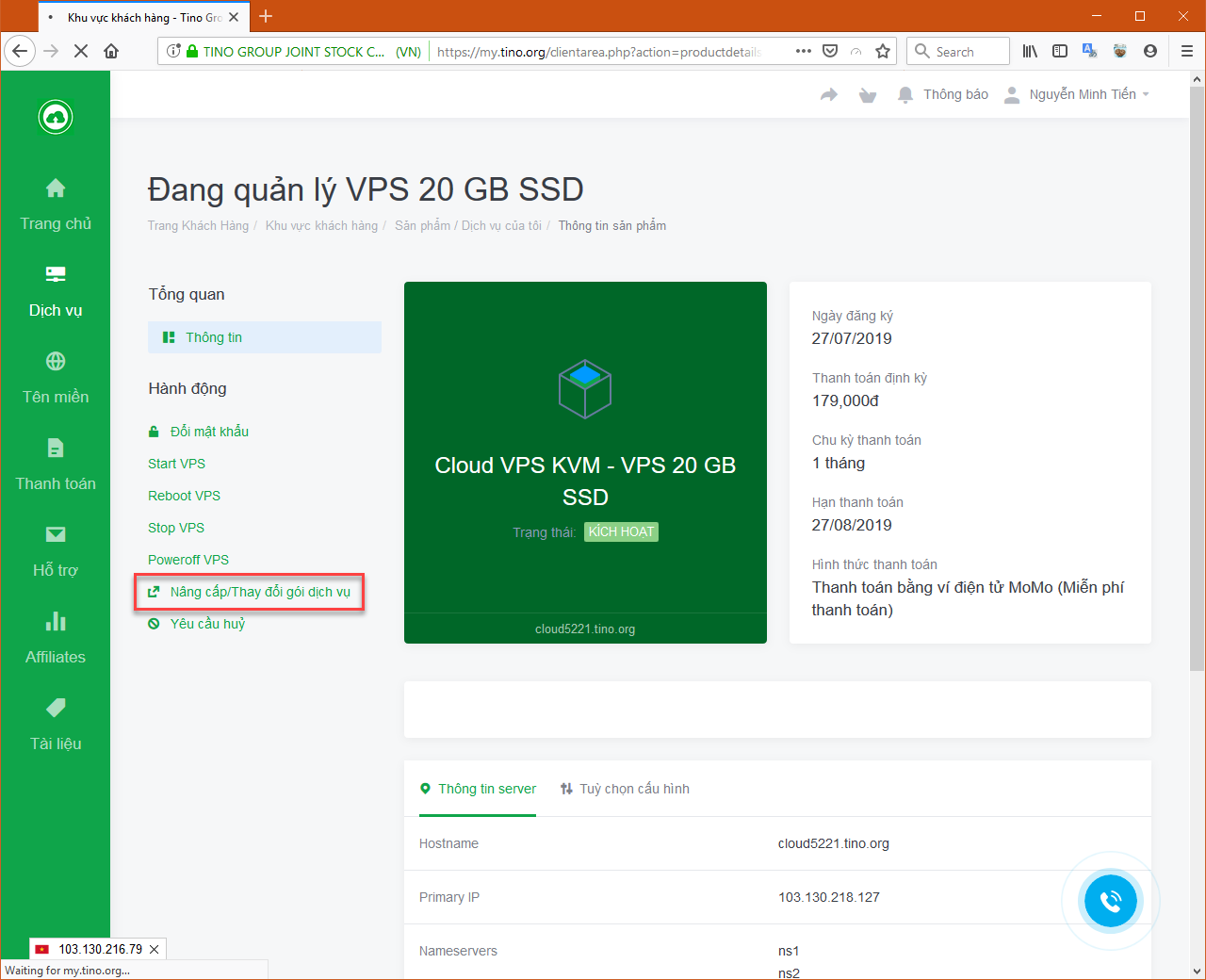Open the Tài liệu section
Screen dimensions: 1206x980
point(55,723)
